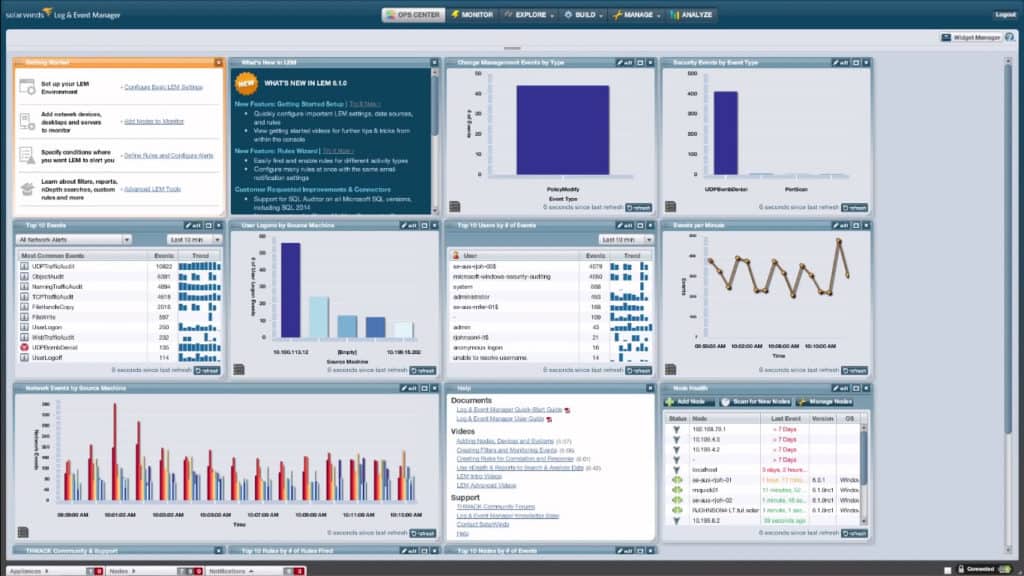Maximize the Events per Minute widget
1024x576 pixels.
(x=856, y=225)
